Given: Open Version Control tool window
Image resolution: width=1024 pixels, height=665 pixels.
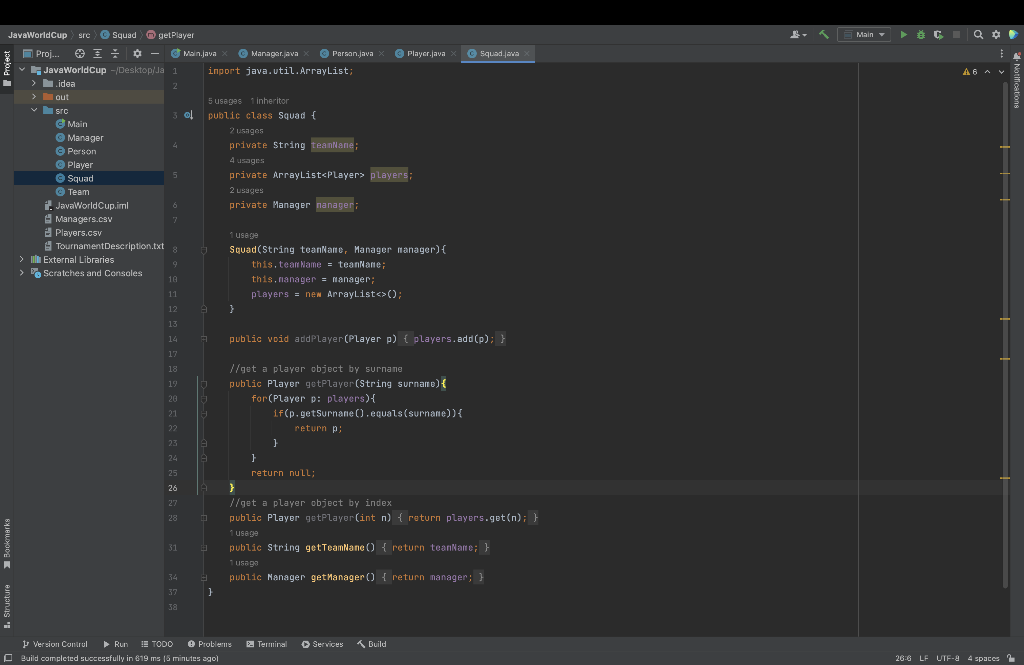Looking at the screenshot, I should (x=55, y=644).
